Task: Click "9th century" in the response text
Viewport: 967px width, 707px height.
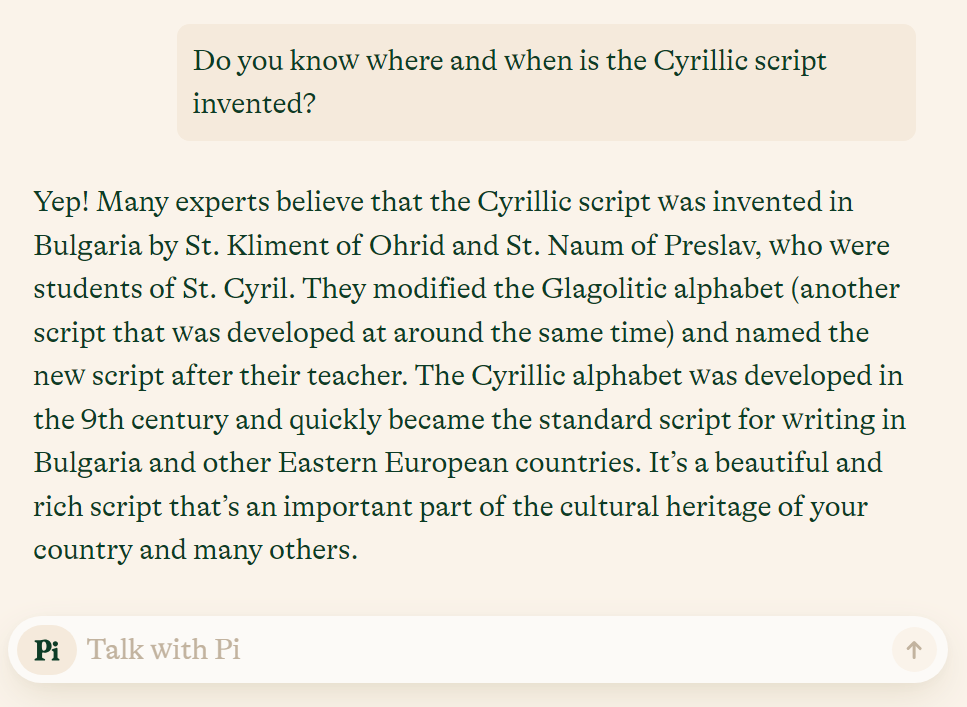Action: pyautogui.click(x=154, y=421)
